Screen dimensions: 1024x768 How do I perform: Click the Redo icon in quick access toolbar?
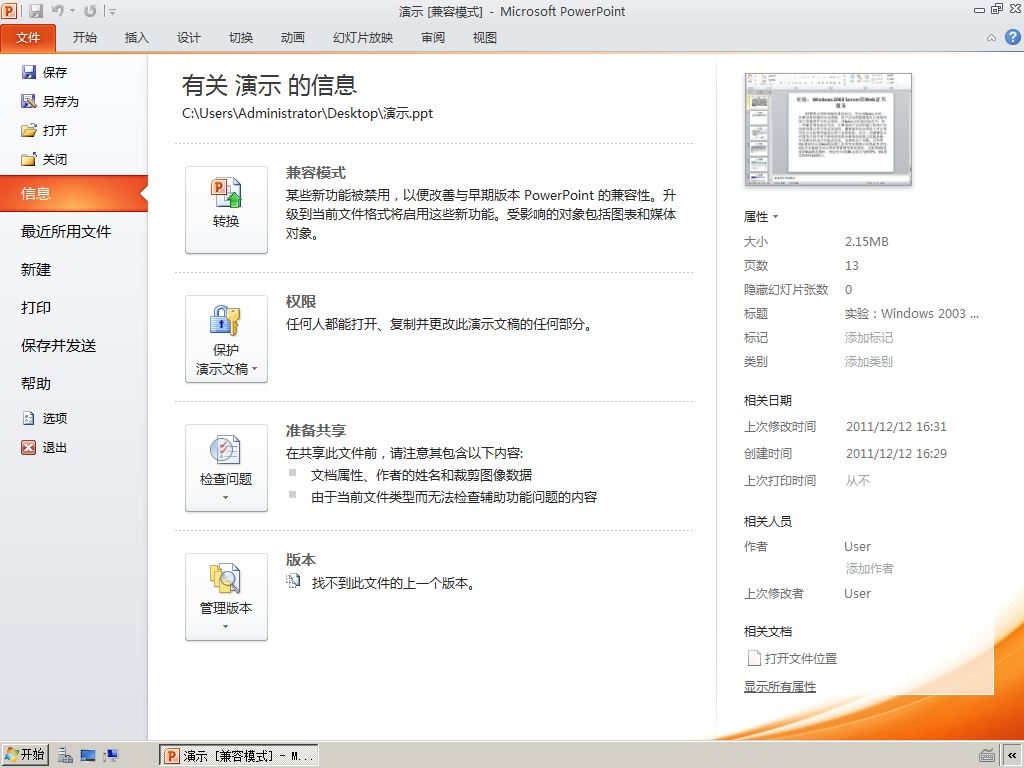pos(90,10)
